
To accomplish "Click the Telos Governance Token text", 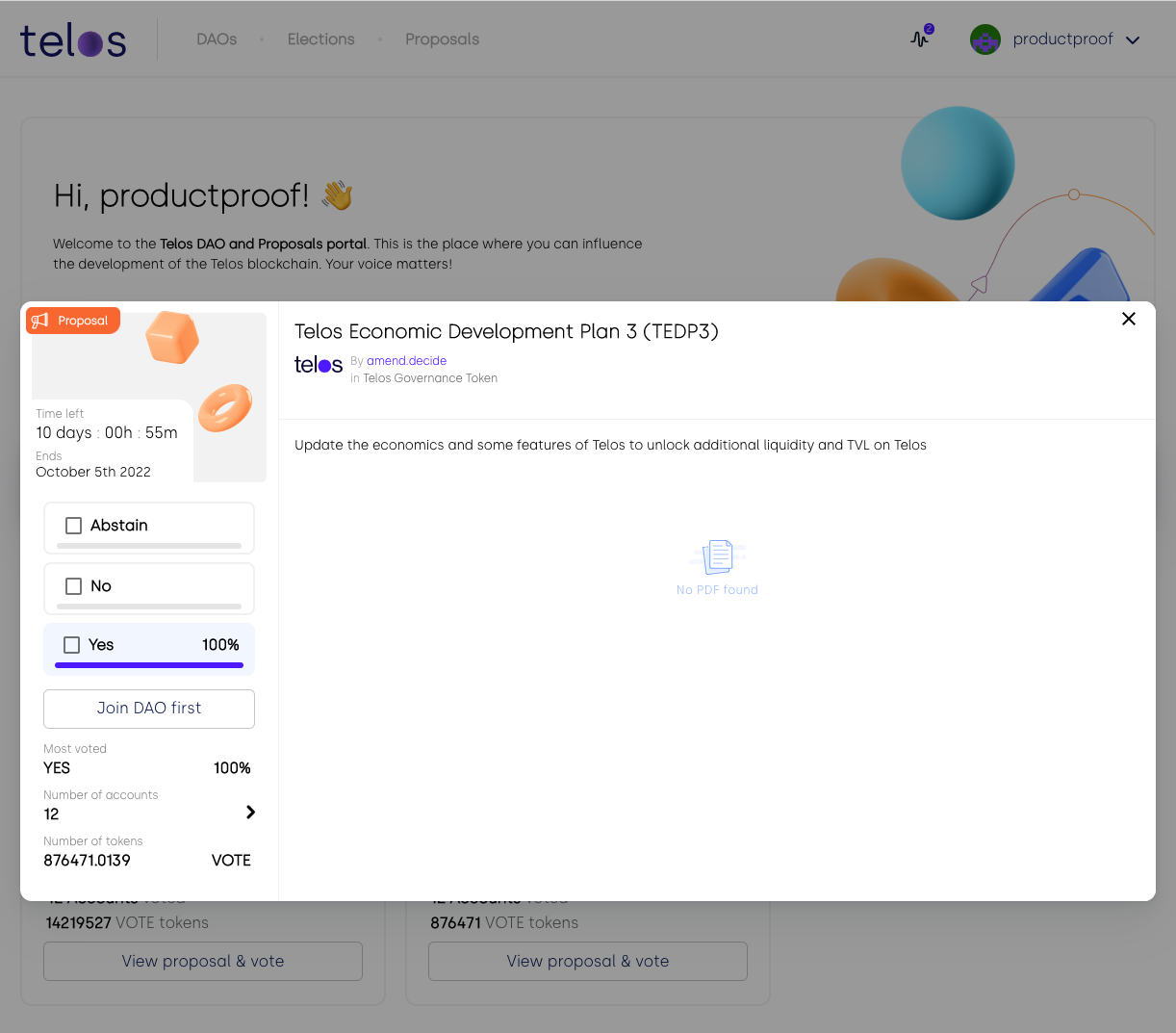I will point(430,378).
